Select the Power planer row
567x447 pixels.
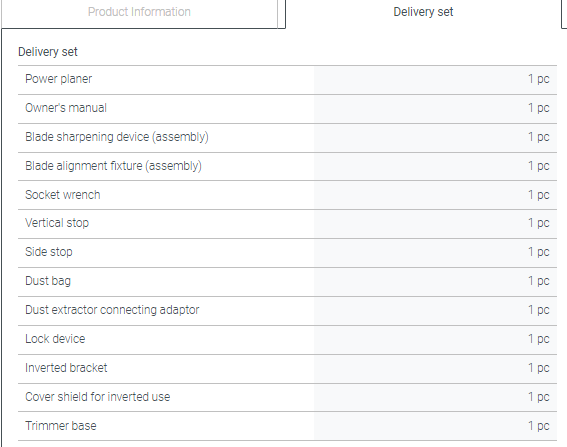tap(287, 80)
